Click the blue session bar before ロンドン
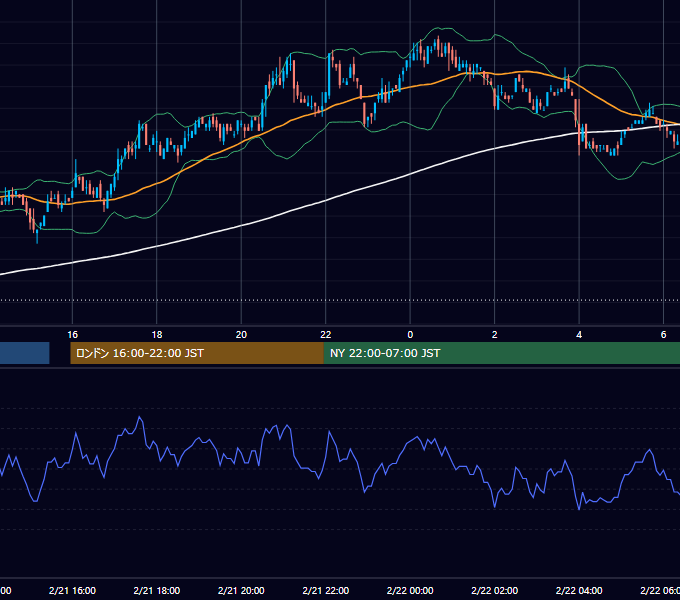680x600 pixels. [x=25, y=353]
